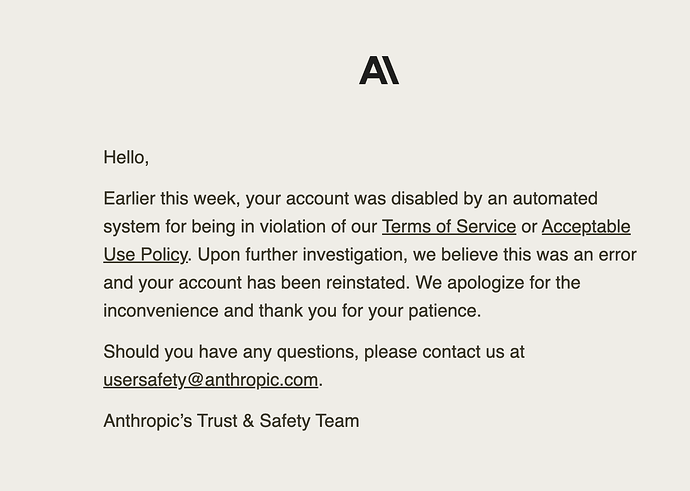Click the word "automated" in the first paragraph

550,199
